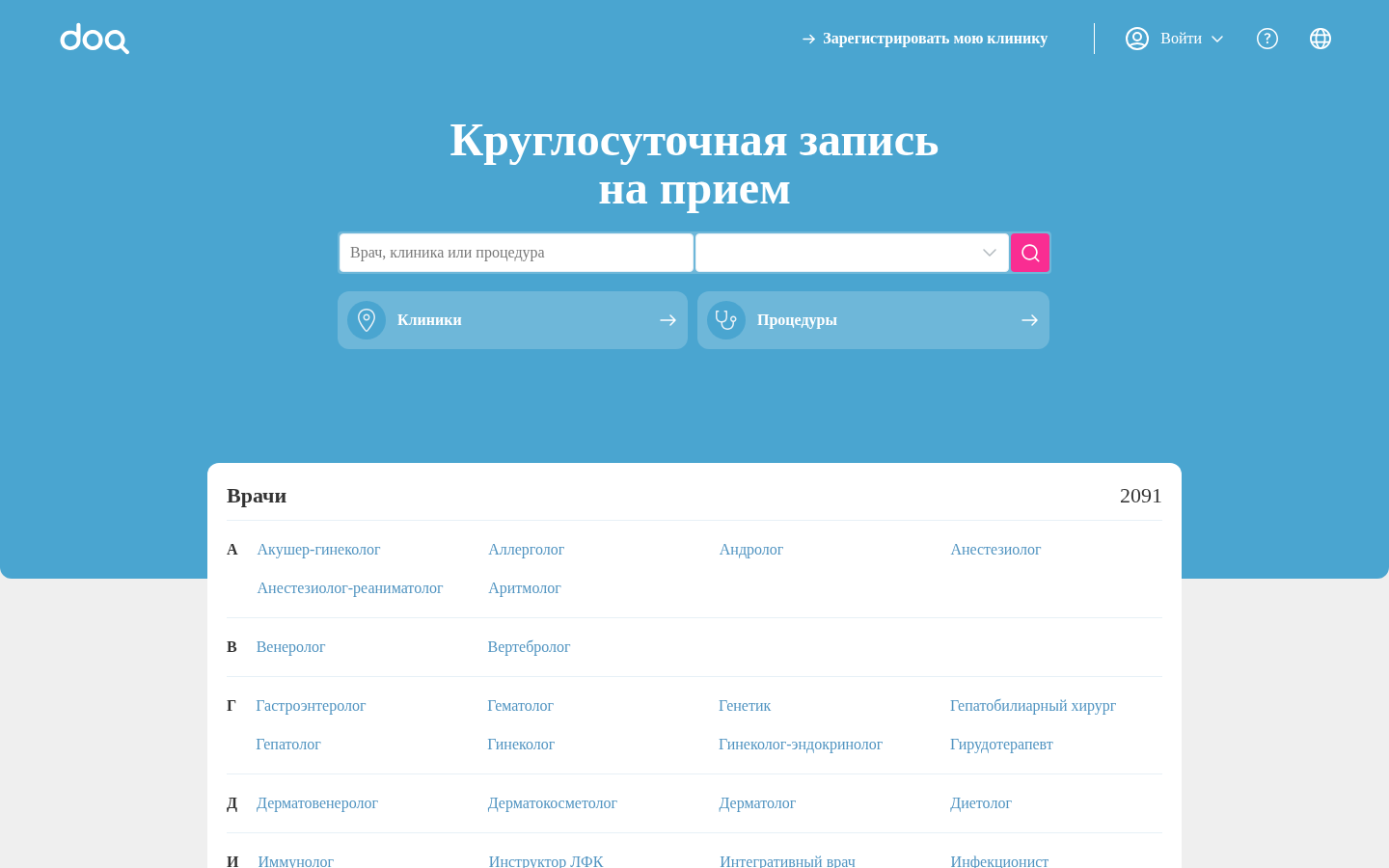Open Анестезиолог doctors
This screenshot has width=1389, height=868.
[x=995, y=550]
